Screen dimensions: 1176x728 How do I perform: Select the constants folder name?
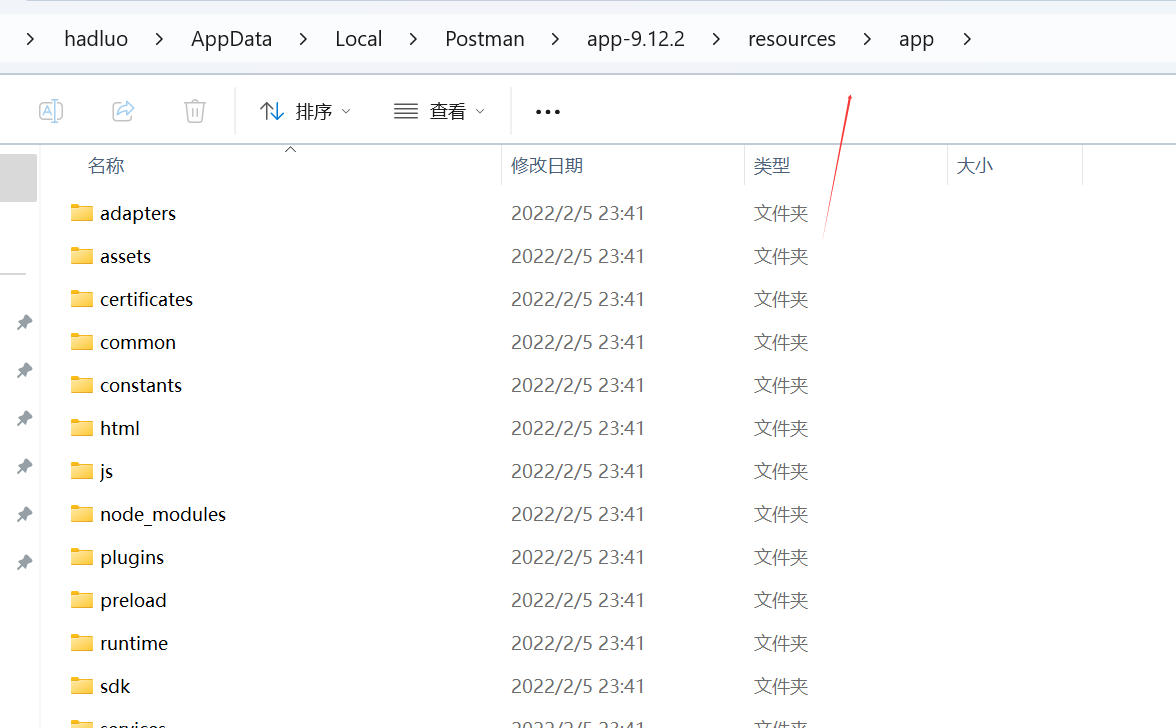(141, 385)
